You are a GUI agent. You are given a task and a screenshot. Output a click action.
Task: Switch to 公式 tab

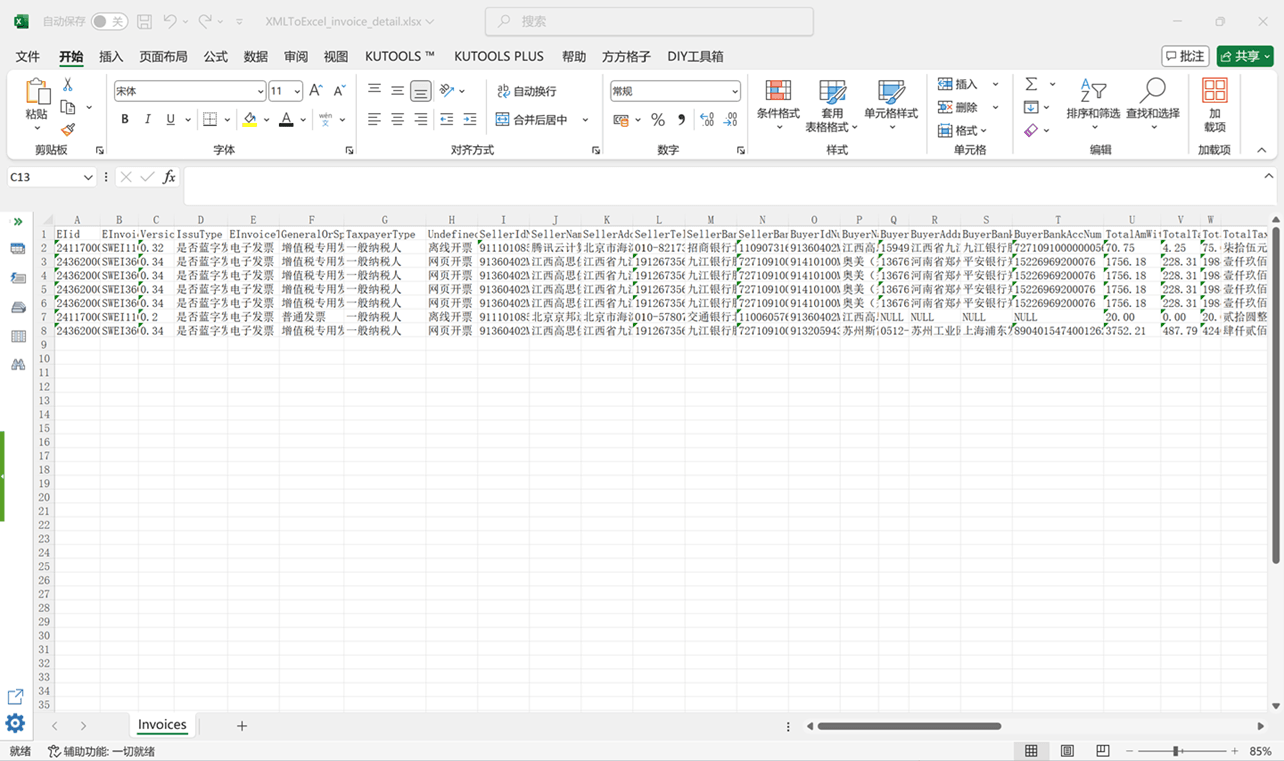(215, 57)
